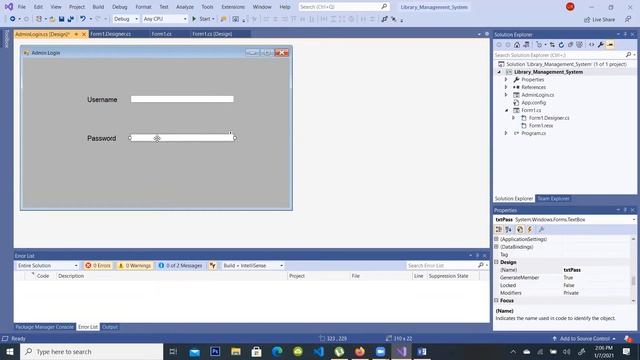Click the Properties wrench icon in Solution Explorer
Viewport: 640px width, 360px height.
tap(600, 45)
